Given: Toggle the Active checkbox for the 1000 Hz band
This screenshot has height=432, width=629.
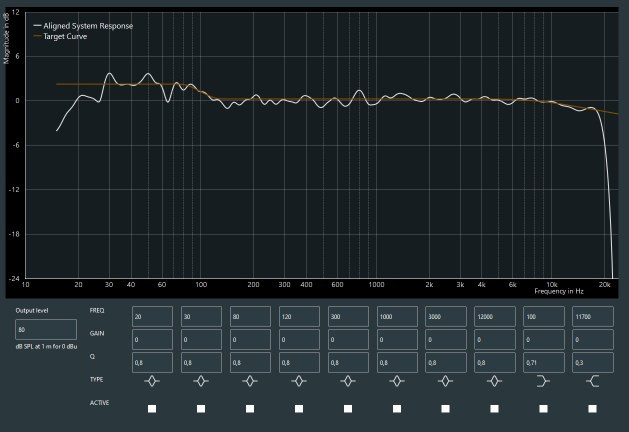Looking at the screenshot, I should pos(397,408).
